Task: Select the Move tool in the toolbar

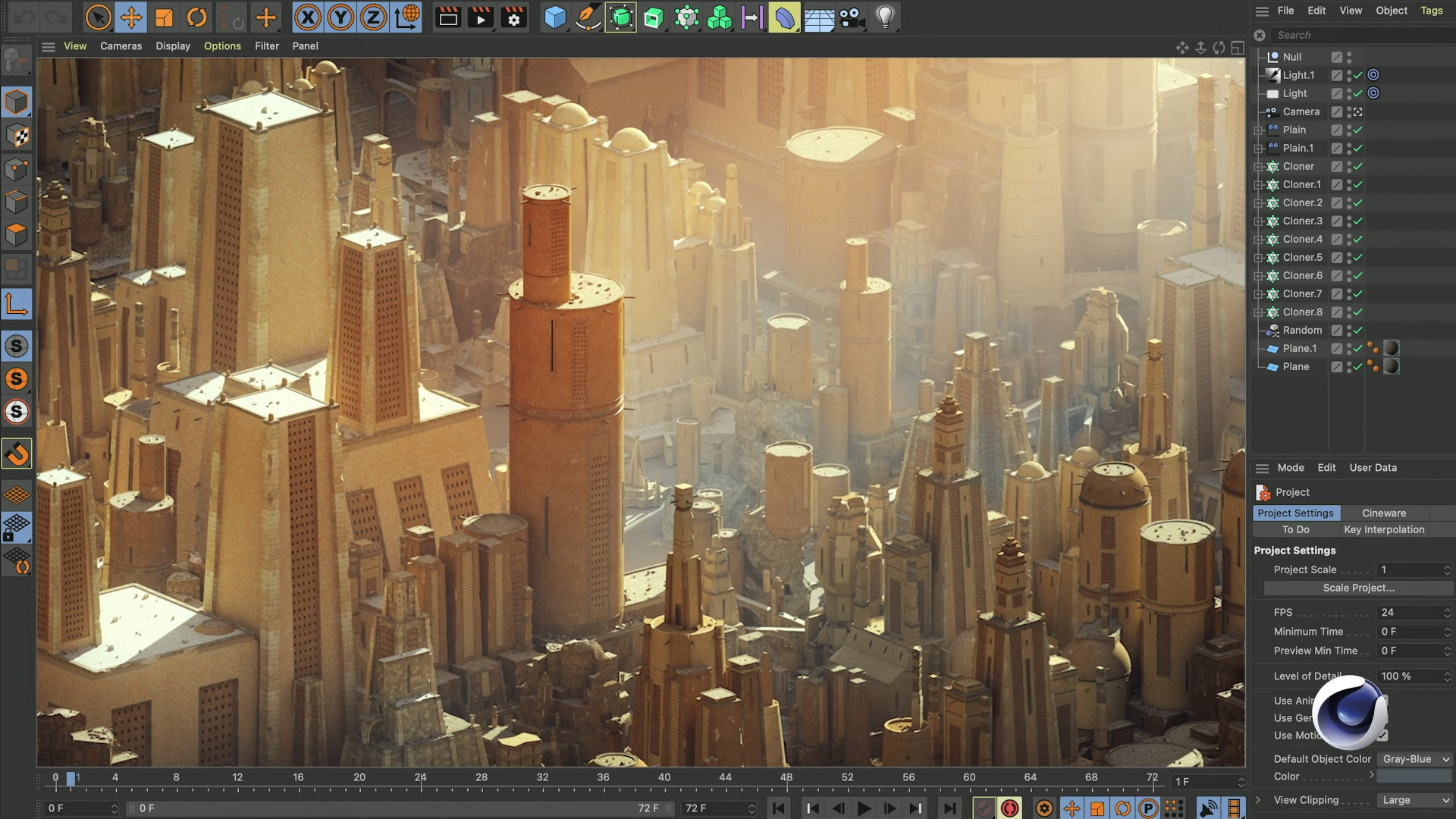Action: 130,17
